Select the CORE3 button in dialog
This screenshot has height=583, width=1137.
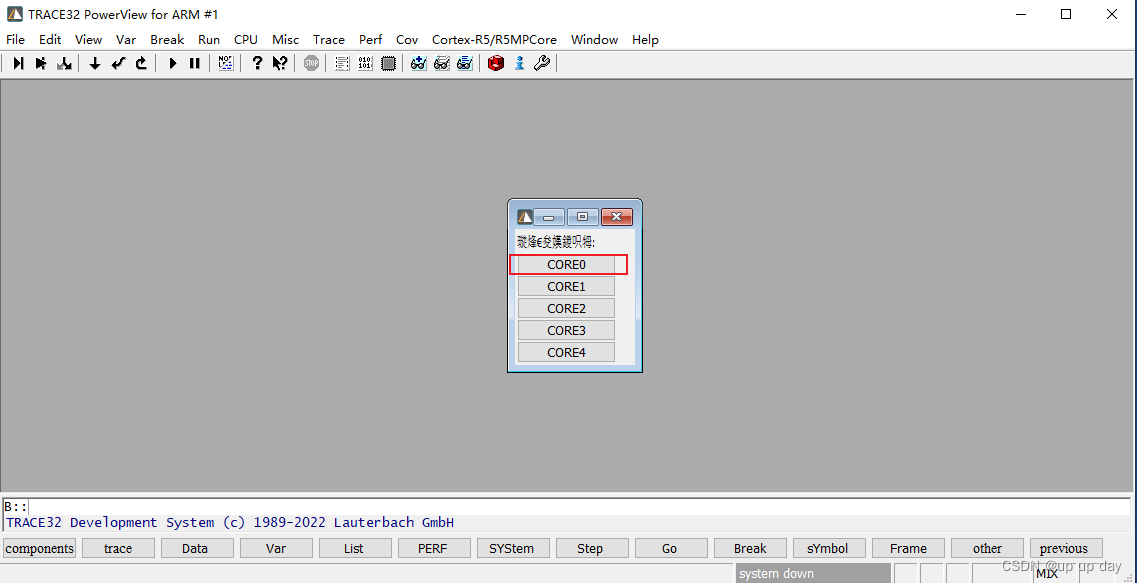tap(566, 330)
